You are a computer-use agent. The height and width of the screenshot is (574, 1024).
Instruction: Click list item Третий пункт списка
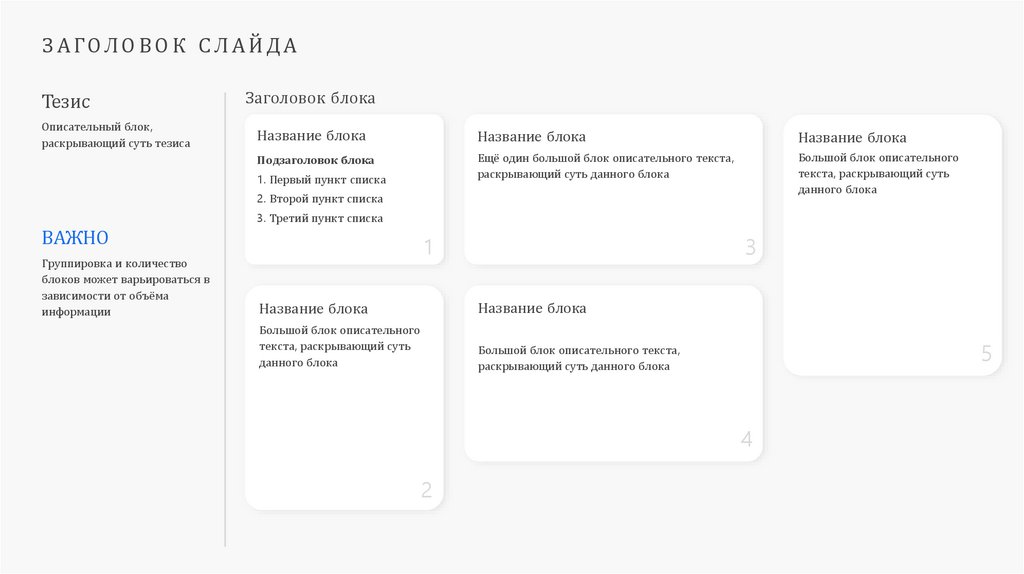320,218
